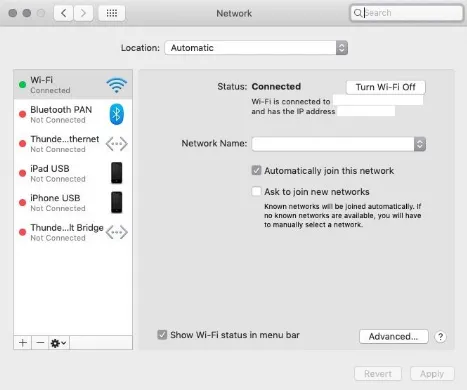Screen dimensions: 467x390
Task: Click in the Search field
Action: click(x=407, y=13)
